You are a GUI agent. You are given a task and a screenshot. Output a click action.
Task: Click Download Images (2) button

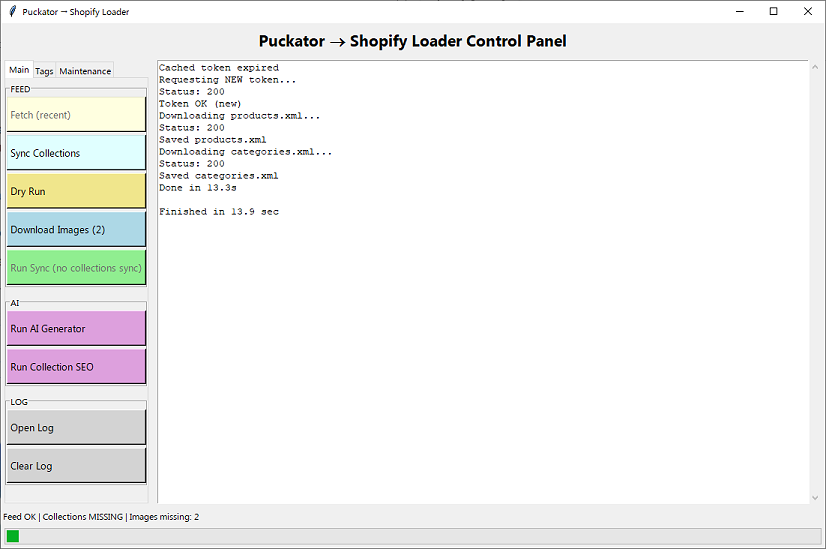(76, 229)
